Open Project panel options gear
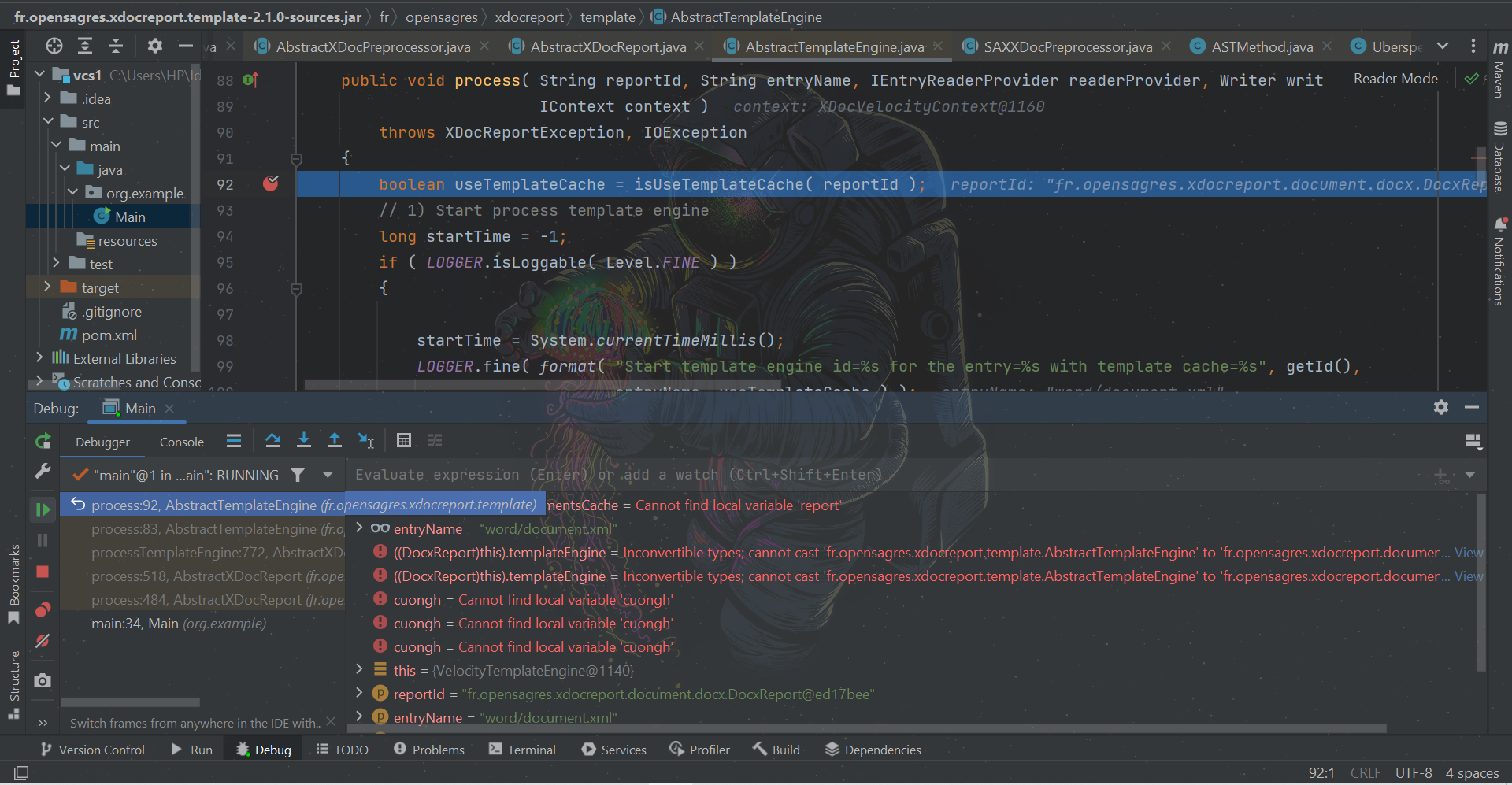Screen dimensions: 1512x785 (154, 46)
